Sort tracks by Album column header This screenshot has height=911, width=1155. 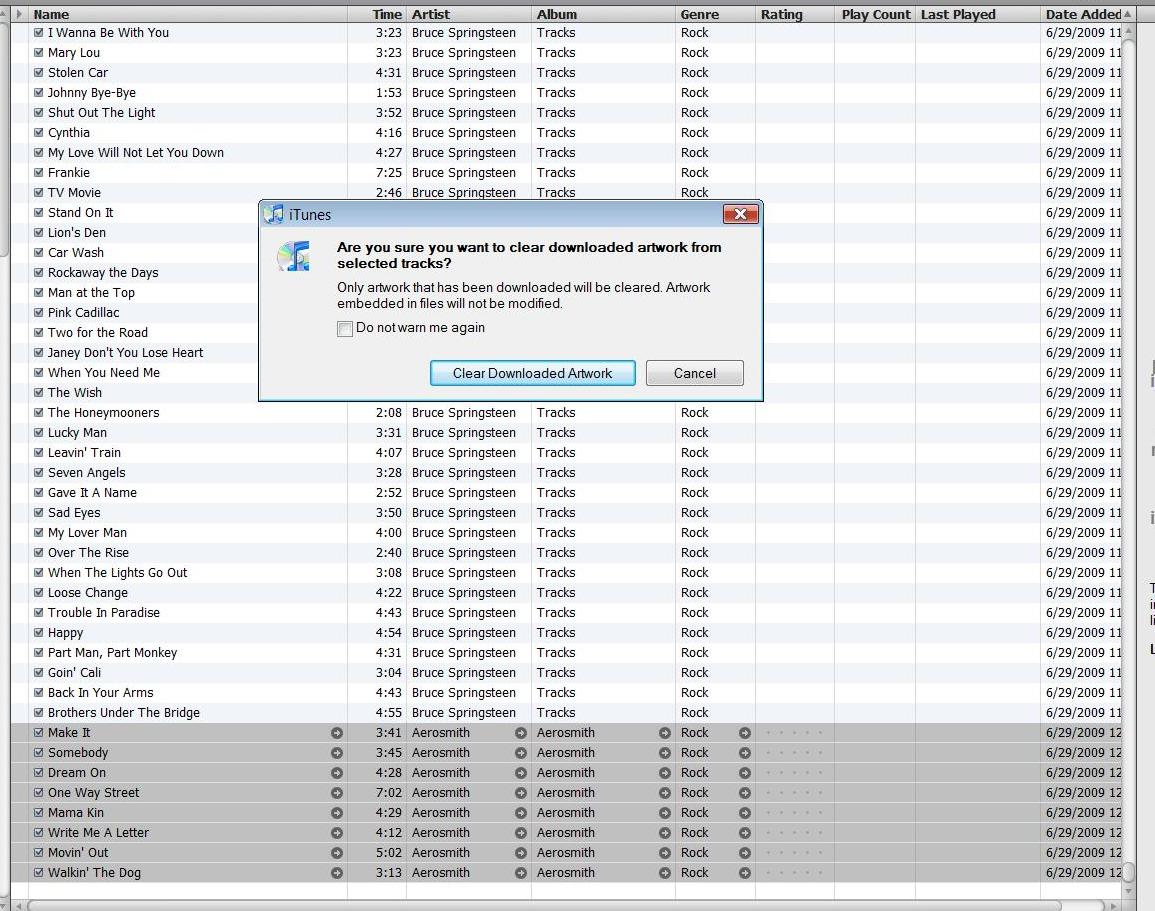pyautogui.click(x=603, y=14)
